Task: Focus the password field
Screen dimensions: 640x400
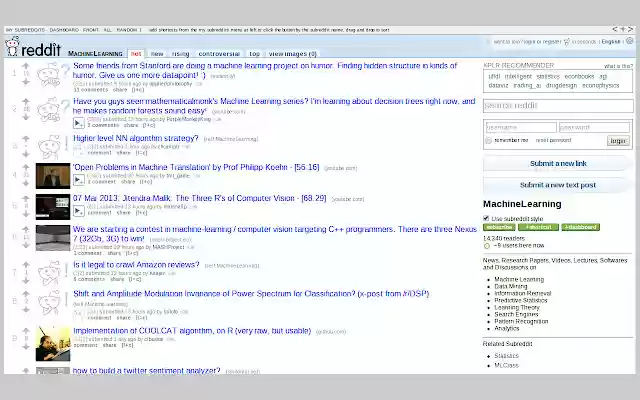Action: click(594, 127)
